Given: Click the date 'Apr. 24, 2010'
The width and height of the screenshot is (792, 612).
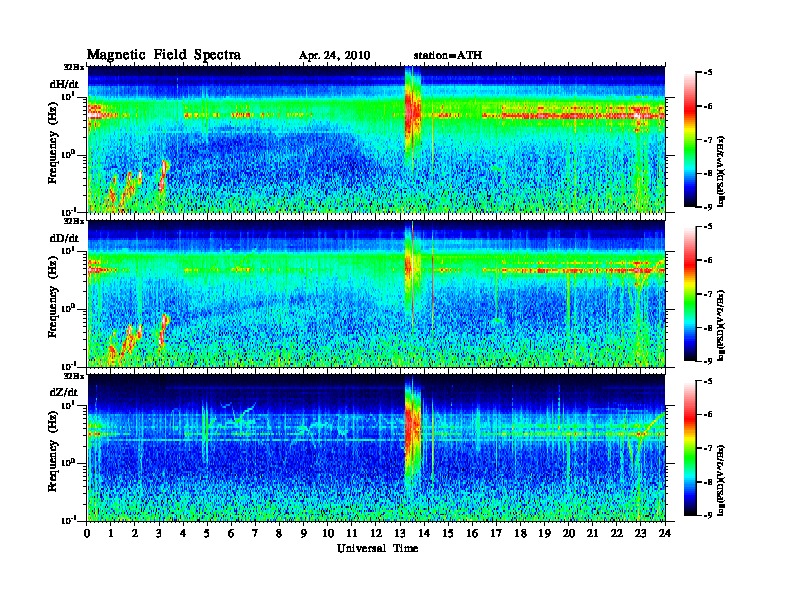Looking at the screenshot, I should (x=334, y=56).
